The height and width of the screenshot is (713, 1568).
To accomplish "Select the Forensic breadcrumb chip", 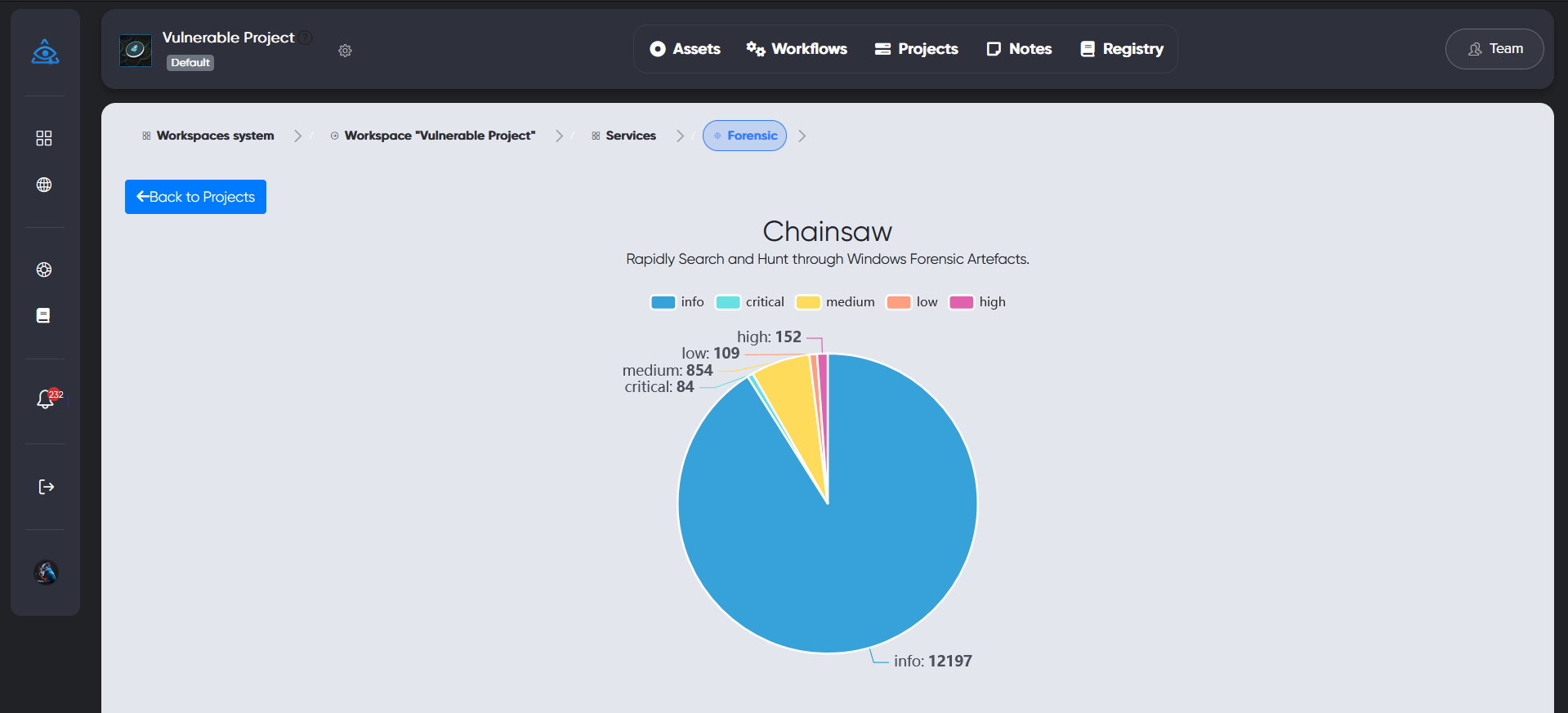I will click(x=744, y=136).
